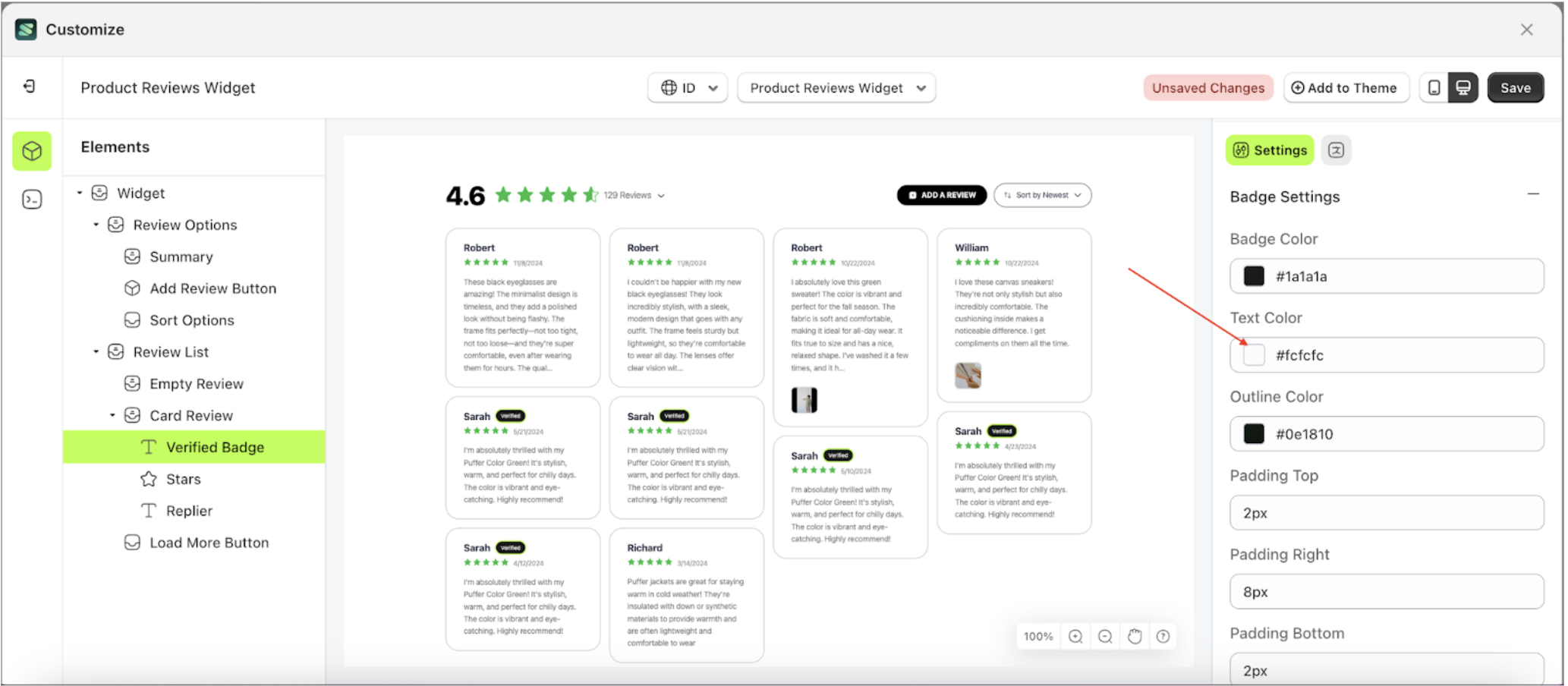This screenshot has height=686, width=1568.
Task: Switch preview to mobile view
Action: [1433, 87]
